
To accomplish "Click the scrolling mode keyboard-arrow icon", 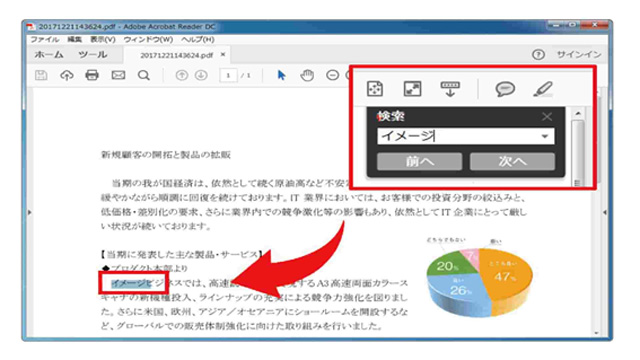I will point(450,89).
